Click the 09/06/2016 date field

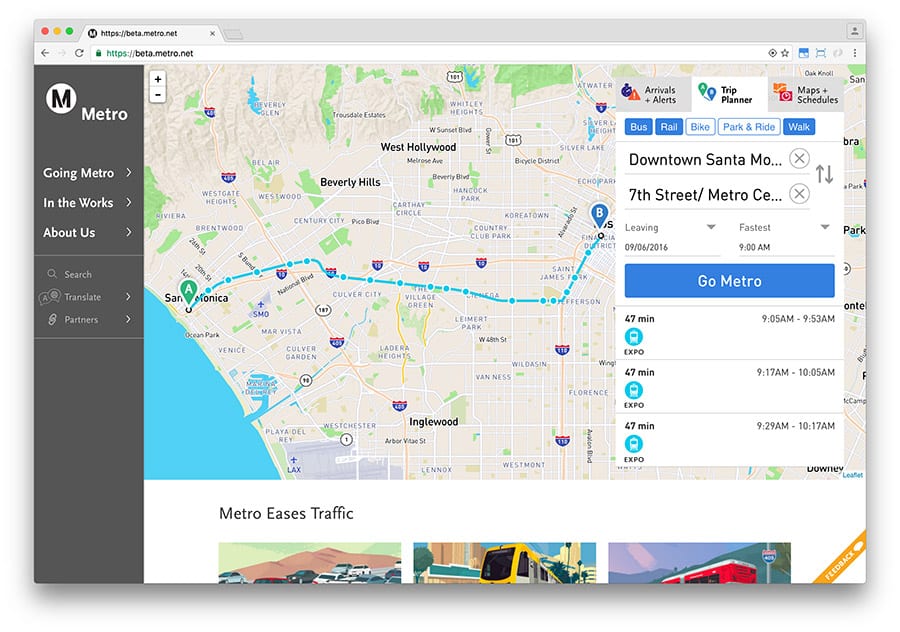671,247
